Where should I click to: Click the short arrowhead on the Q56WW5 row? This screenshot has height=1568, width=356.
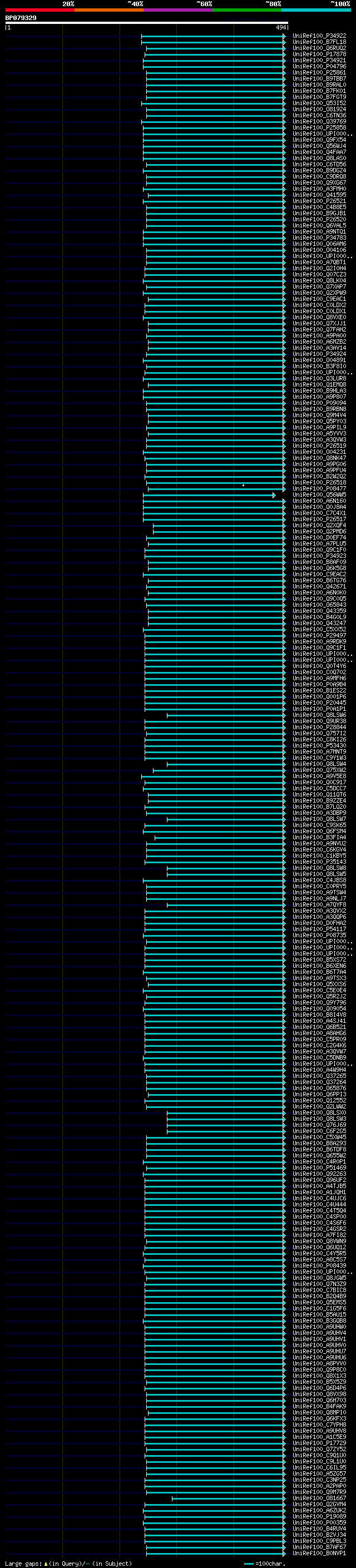click(274, 496)
